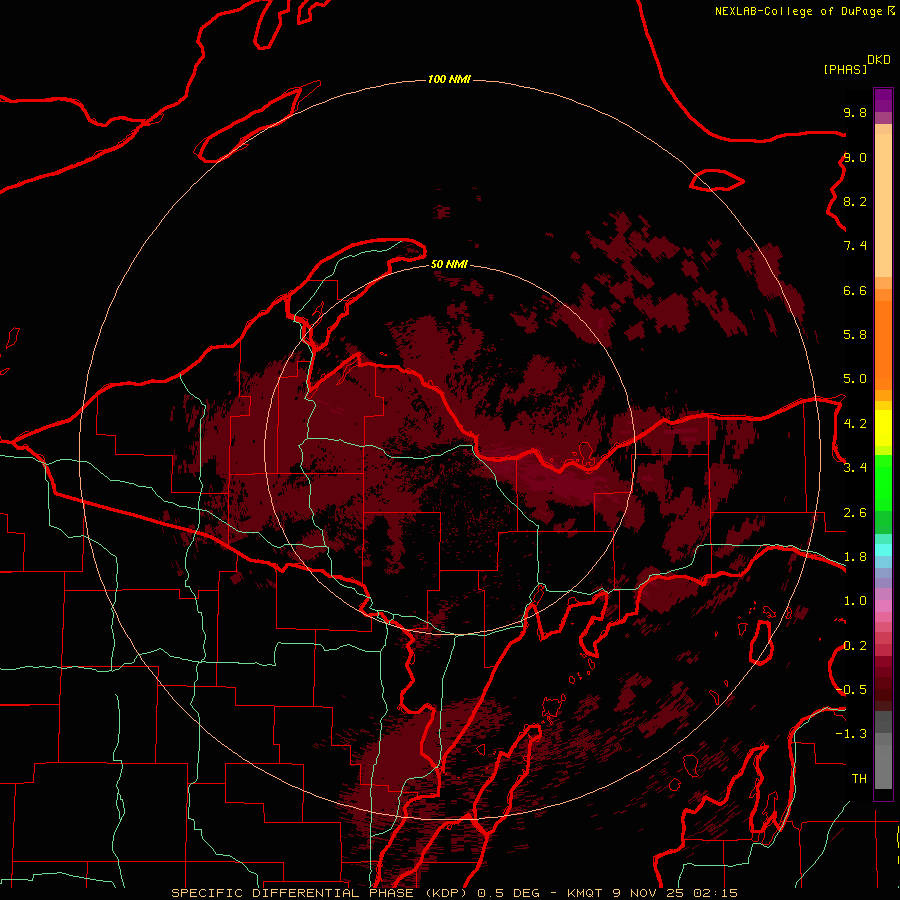Click the product title text at bottom
Viewport: 900px width, 900px height.
(x=454, y=893)
